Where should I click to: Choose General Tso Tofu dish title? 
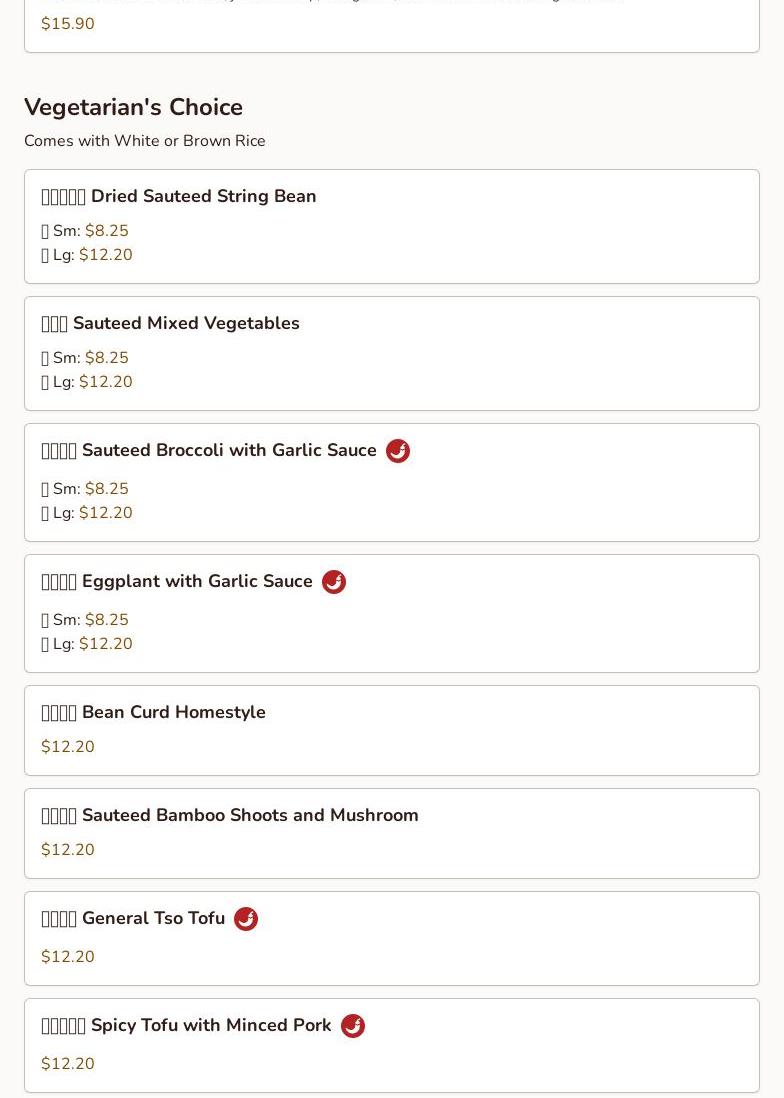pos(153,918)
